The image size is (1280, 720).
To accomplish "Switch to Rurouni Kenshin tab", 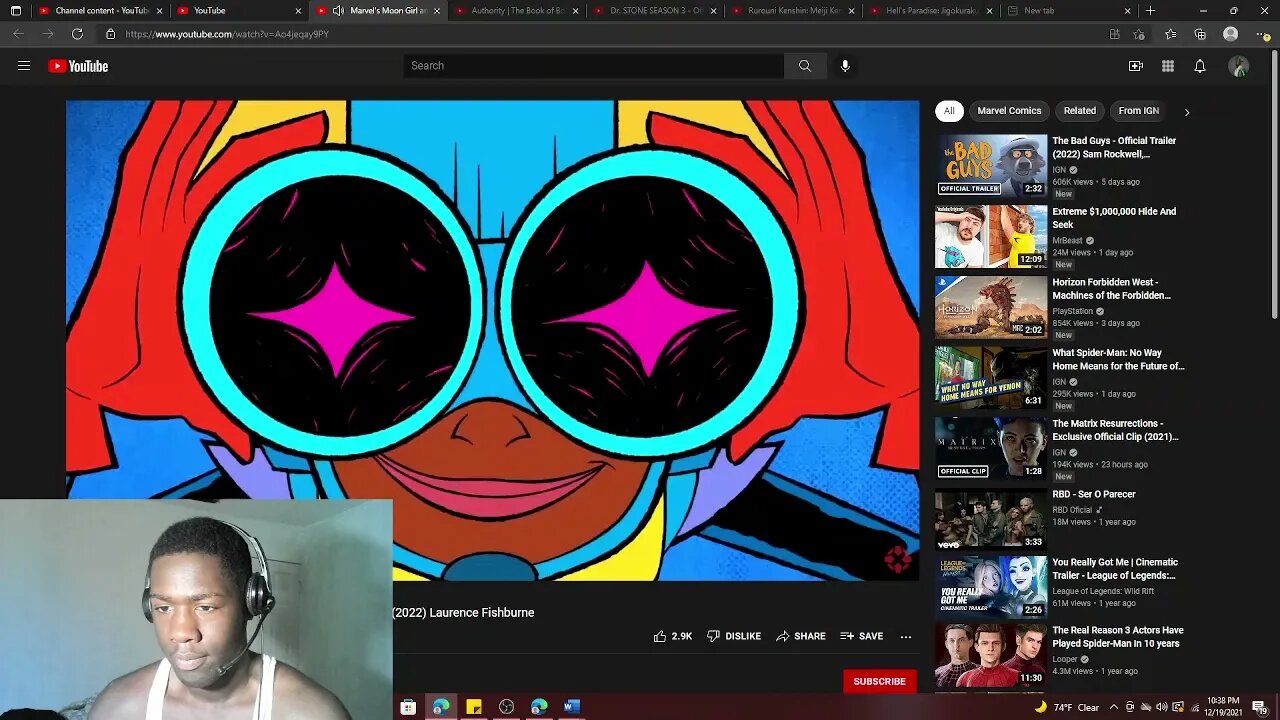I will (x=792, y=11).
